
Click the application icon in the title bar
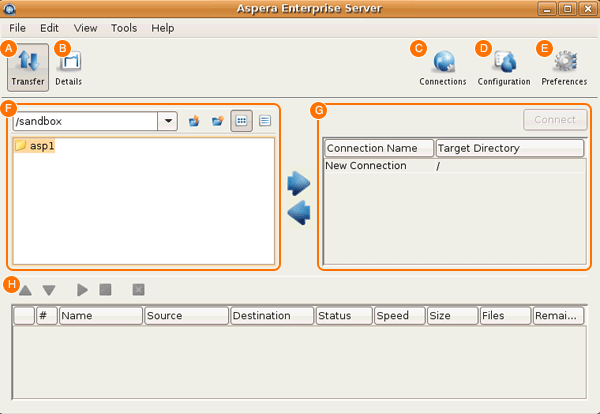pyautogui.click(x=10, y=8)
